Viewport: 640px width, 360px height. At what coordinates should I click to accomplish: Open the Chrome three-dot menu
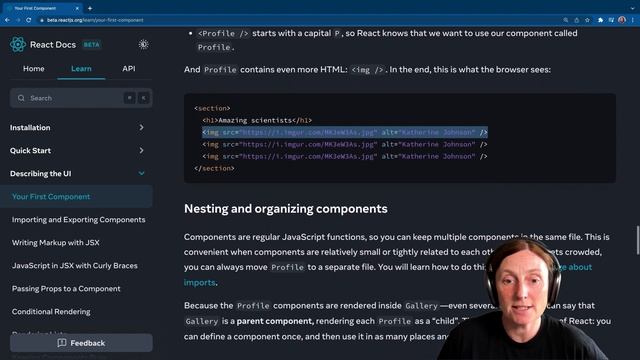pyautogui.click(x=633, y=20)
